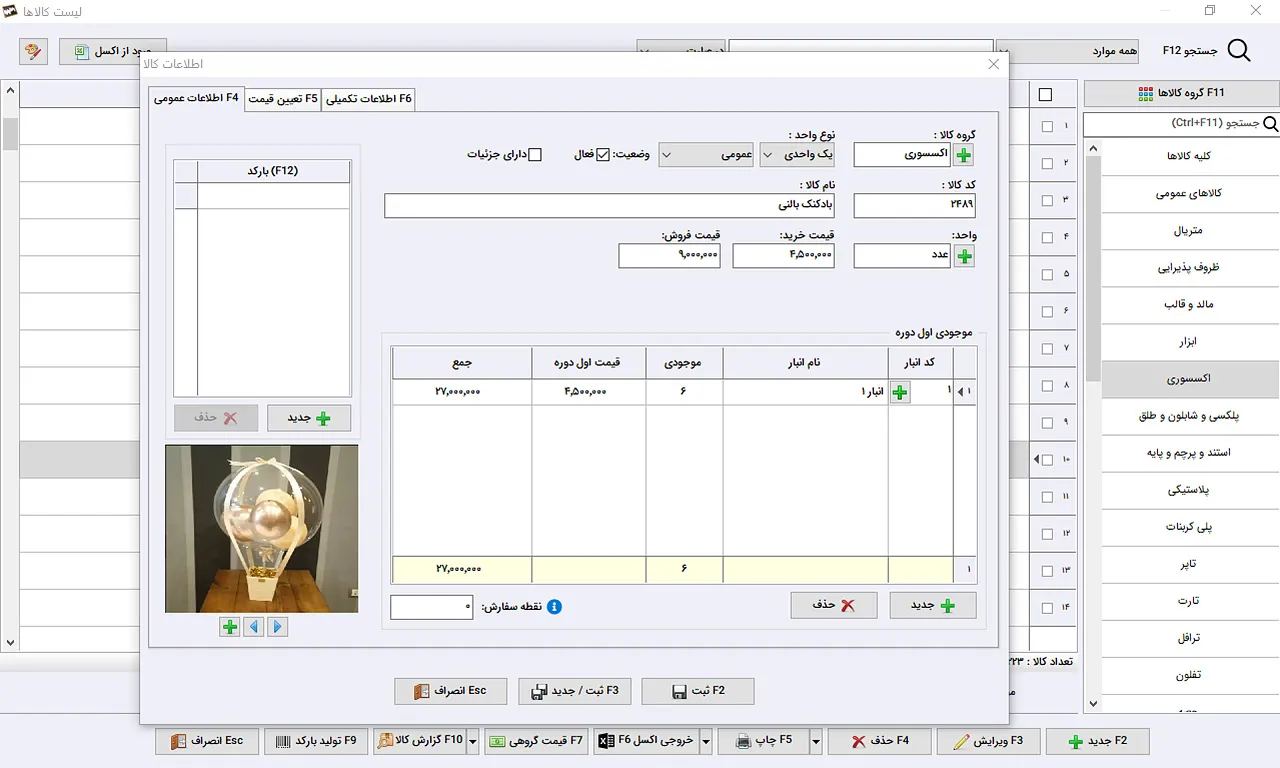Switch to F6 اطلاعات تکمیلی tab
1280x768 pixels.
368,99
